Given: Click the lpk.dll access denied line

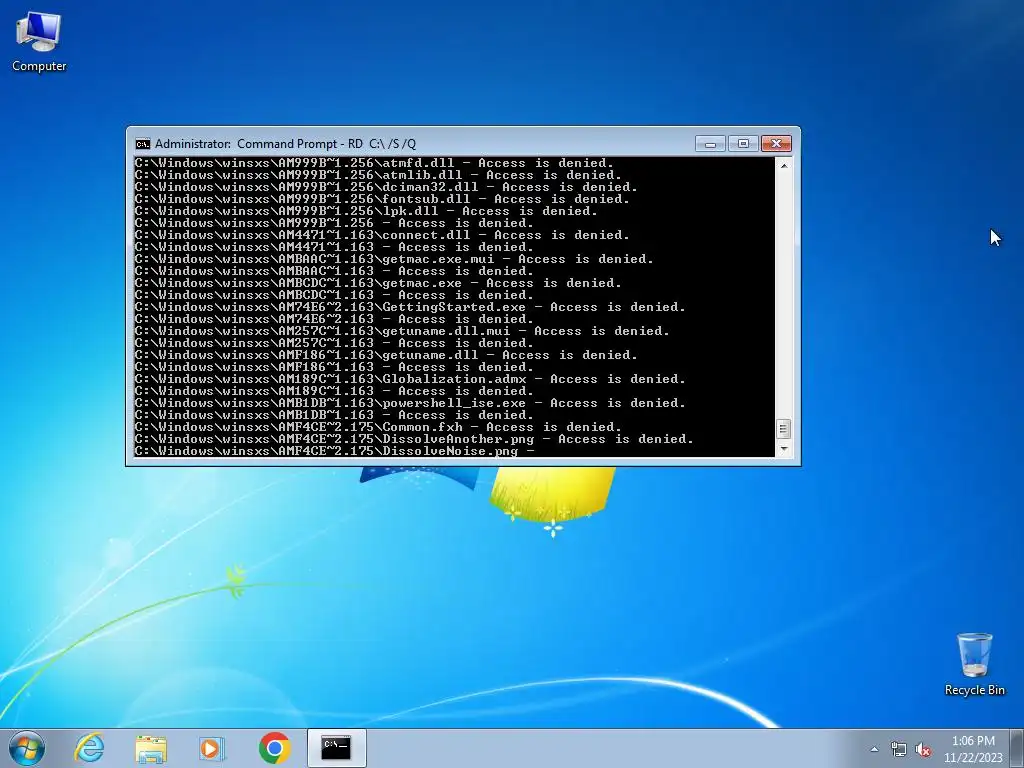Looking at the screenshot, I should coord(366,211).
